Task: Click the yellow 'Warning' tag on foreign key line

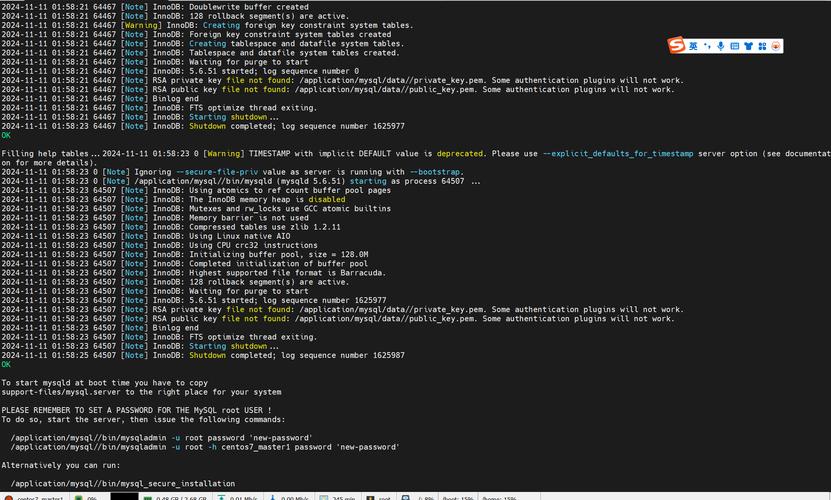Action: 141,25
